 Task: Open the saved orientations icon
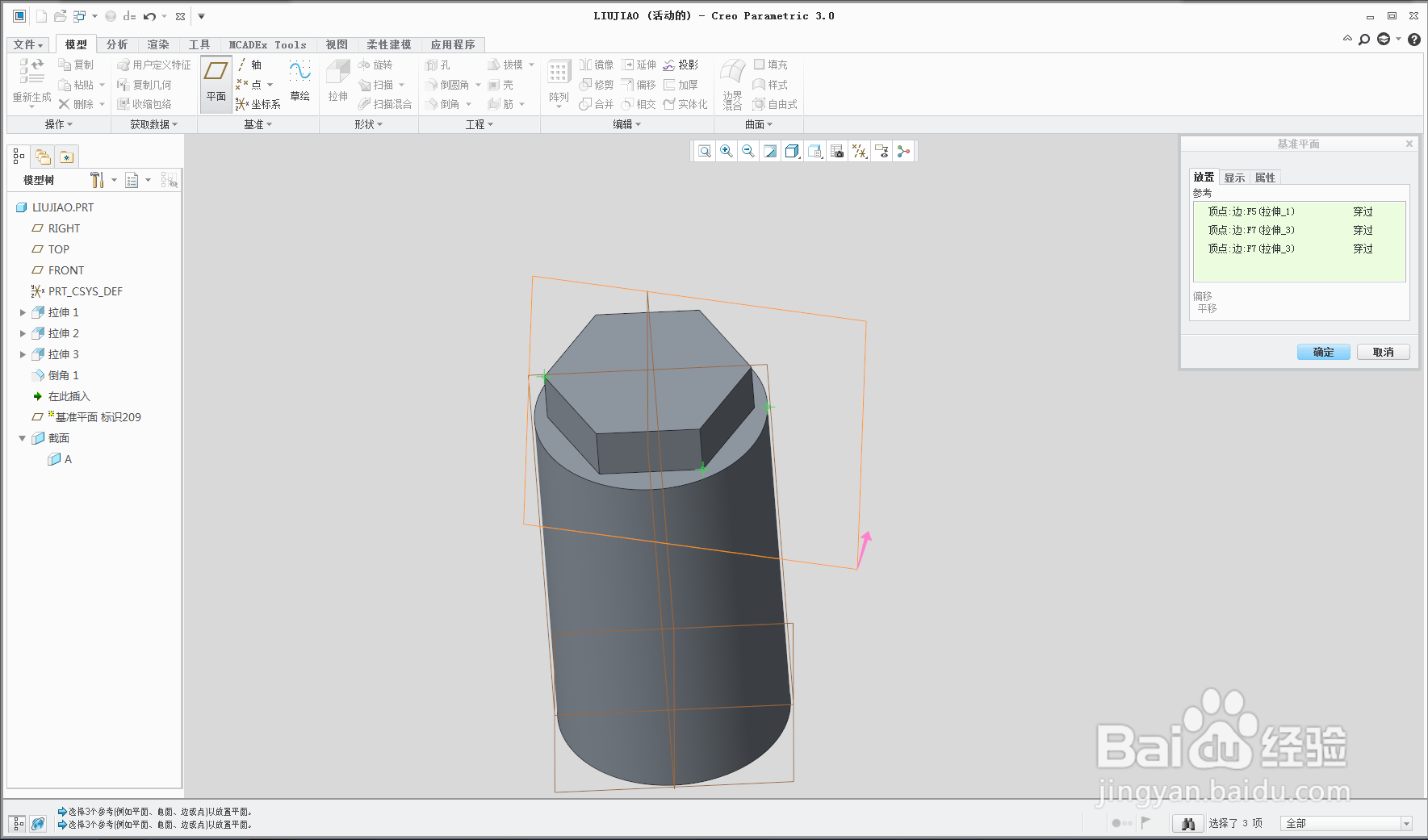[815, 151]
